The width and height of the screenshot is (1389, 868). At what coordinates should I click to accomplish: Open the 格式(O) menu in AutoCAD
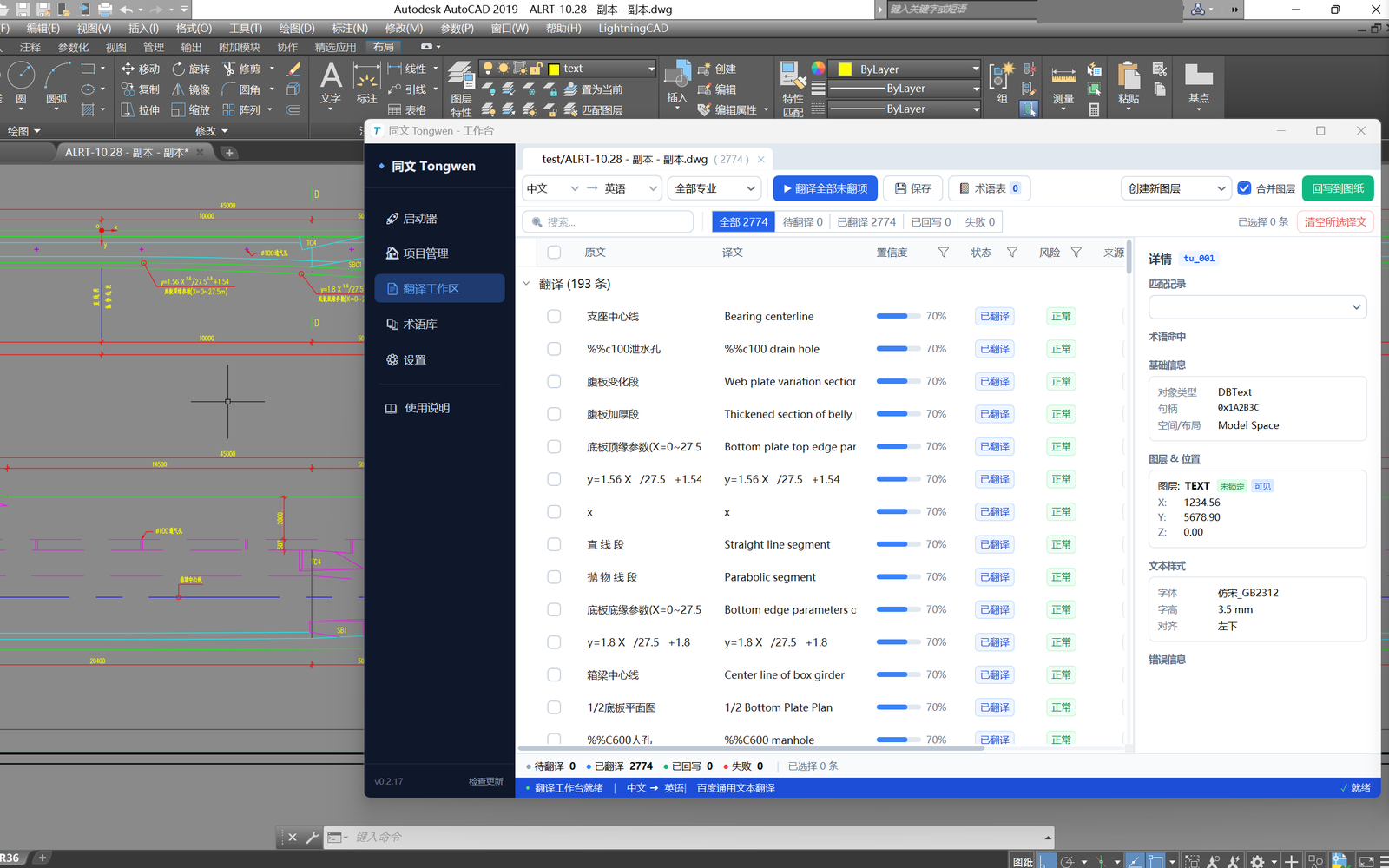click(194, 29)
